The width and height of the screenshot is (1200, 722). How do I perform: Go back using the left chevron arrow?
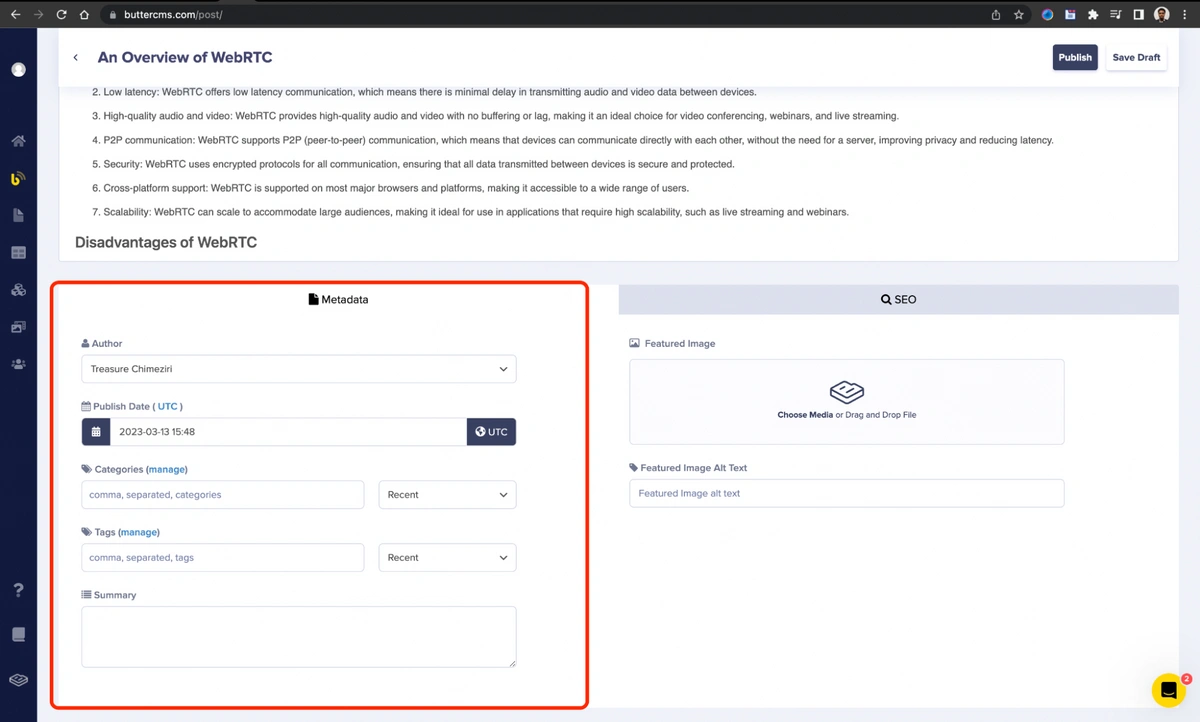click(x=76, y=58)
